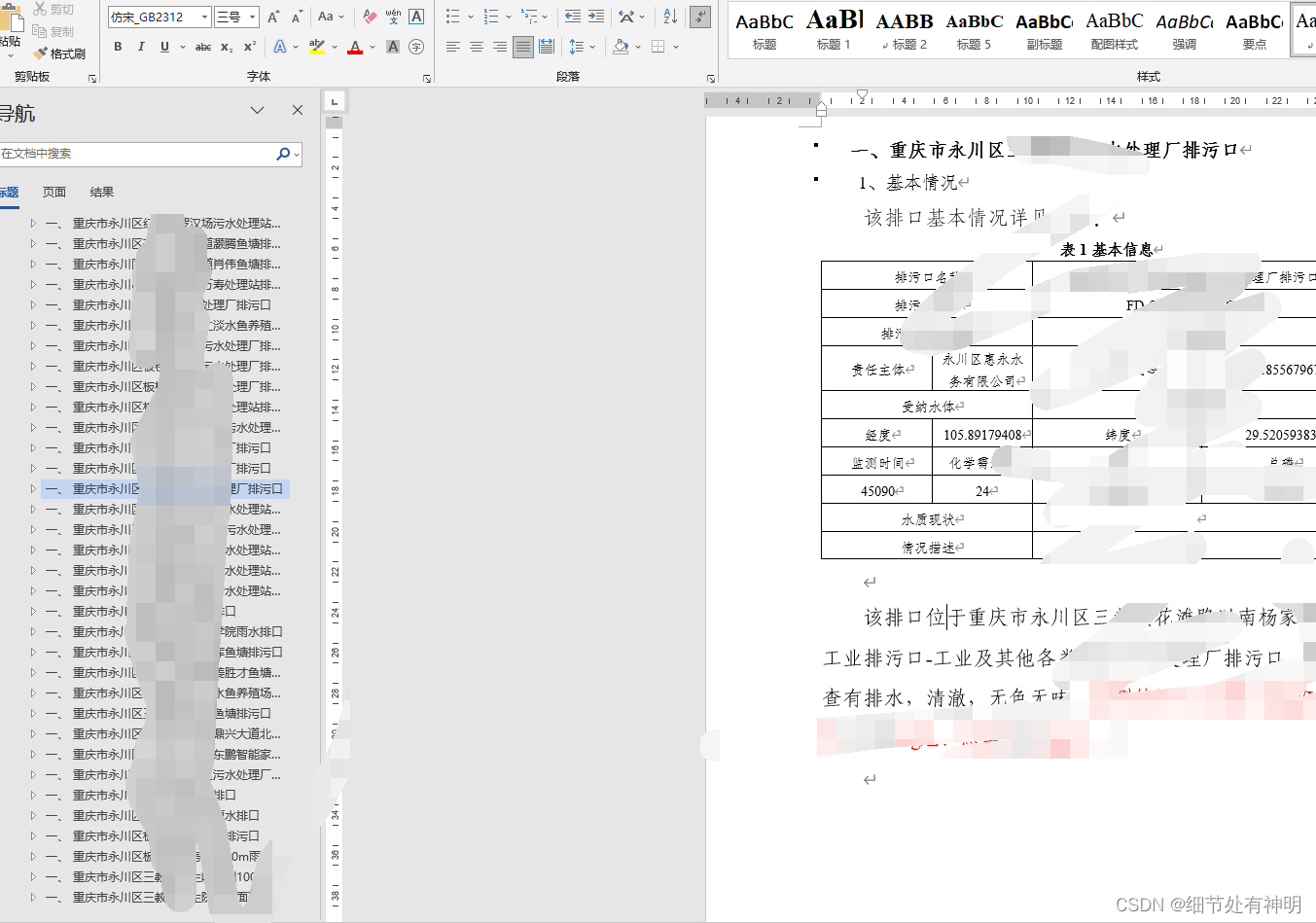This screenshot has width=1316, height=923.
Task: Click the center alignment icon
Action: pyautogui.click(x=477, y=46)
